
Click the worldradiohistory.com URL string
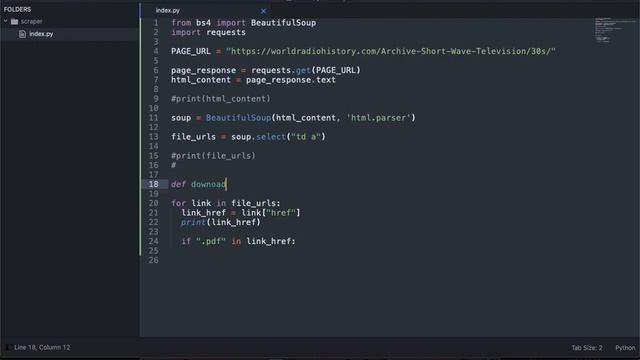click(x=391, y=51)
